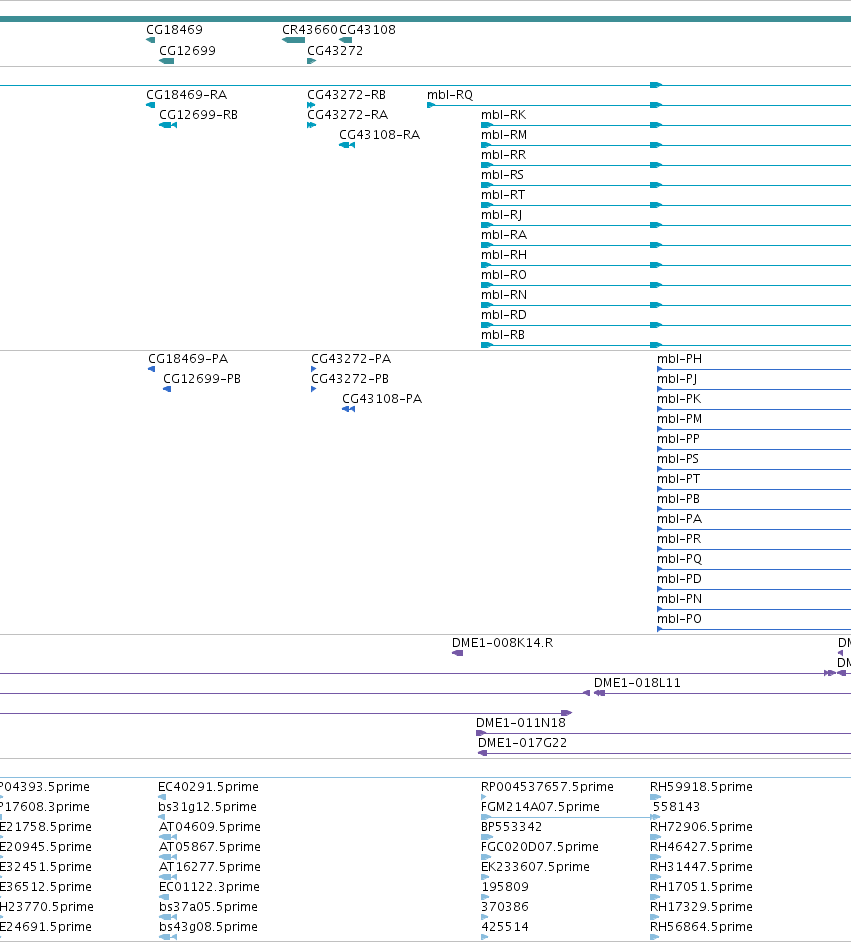The width and height of the screenshot is (851, 942).
Task: Select the CG43108 gene label
Action: click(368, 29)
